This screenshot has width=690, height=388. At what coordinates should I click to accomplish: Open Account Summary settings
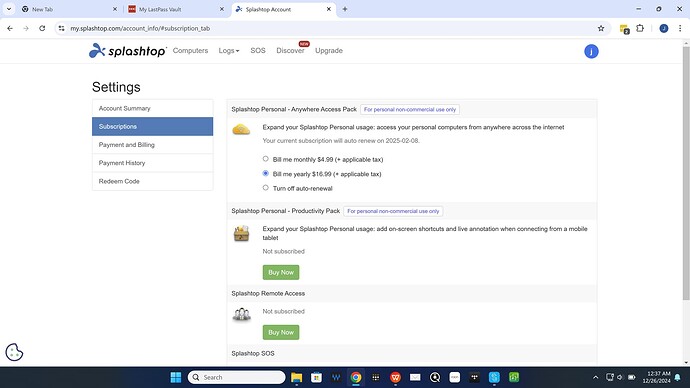pos(152,108)
